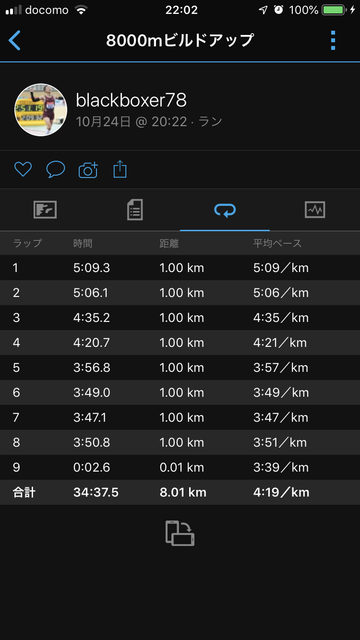Viewport: 360px width, 640px height.
Task: Add a photo with camera icon
Action: click(88, 170)
